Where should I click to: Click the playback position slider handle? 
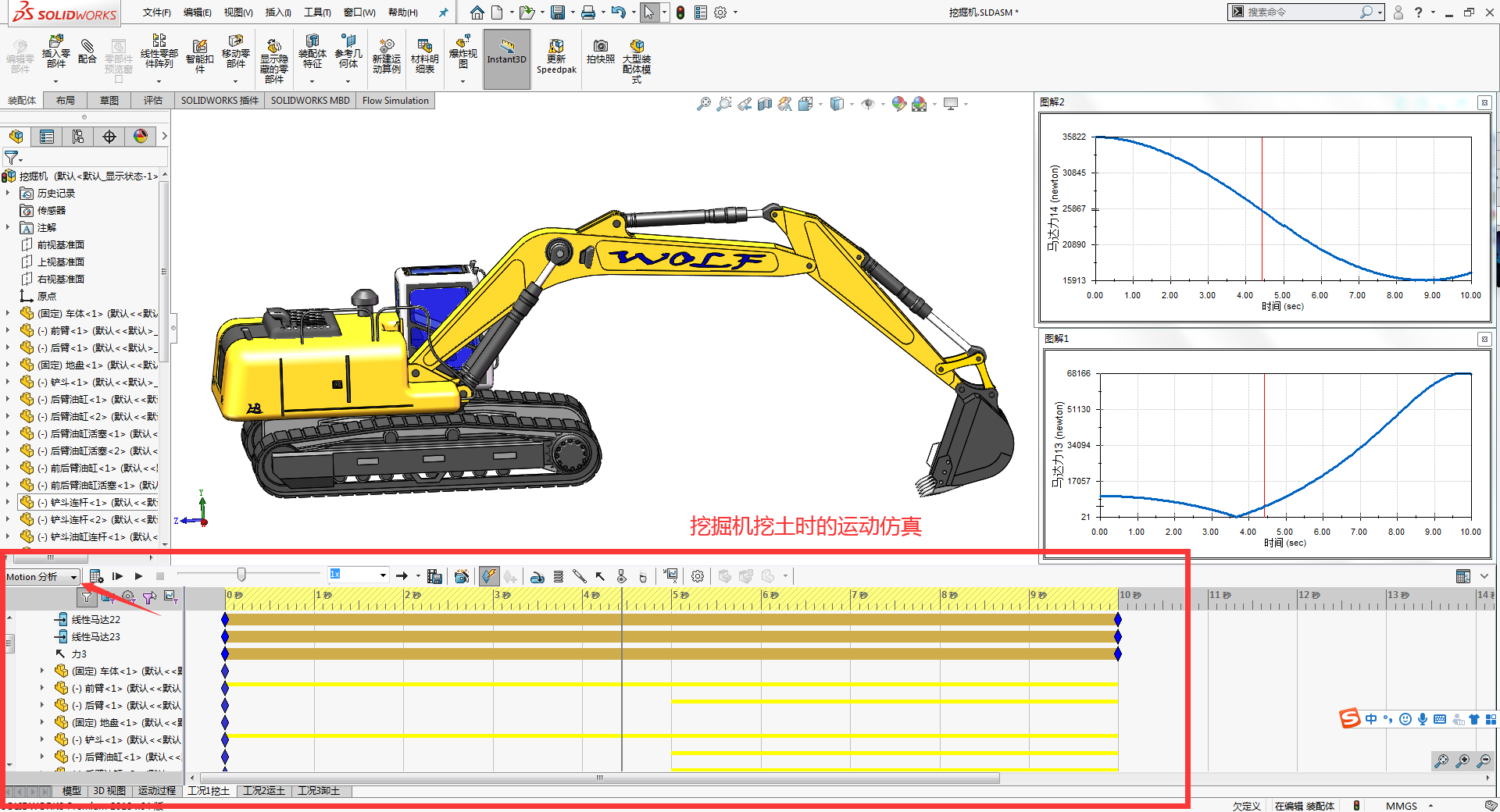point(241,575)
